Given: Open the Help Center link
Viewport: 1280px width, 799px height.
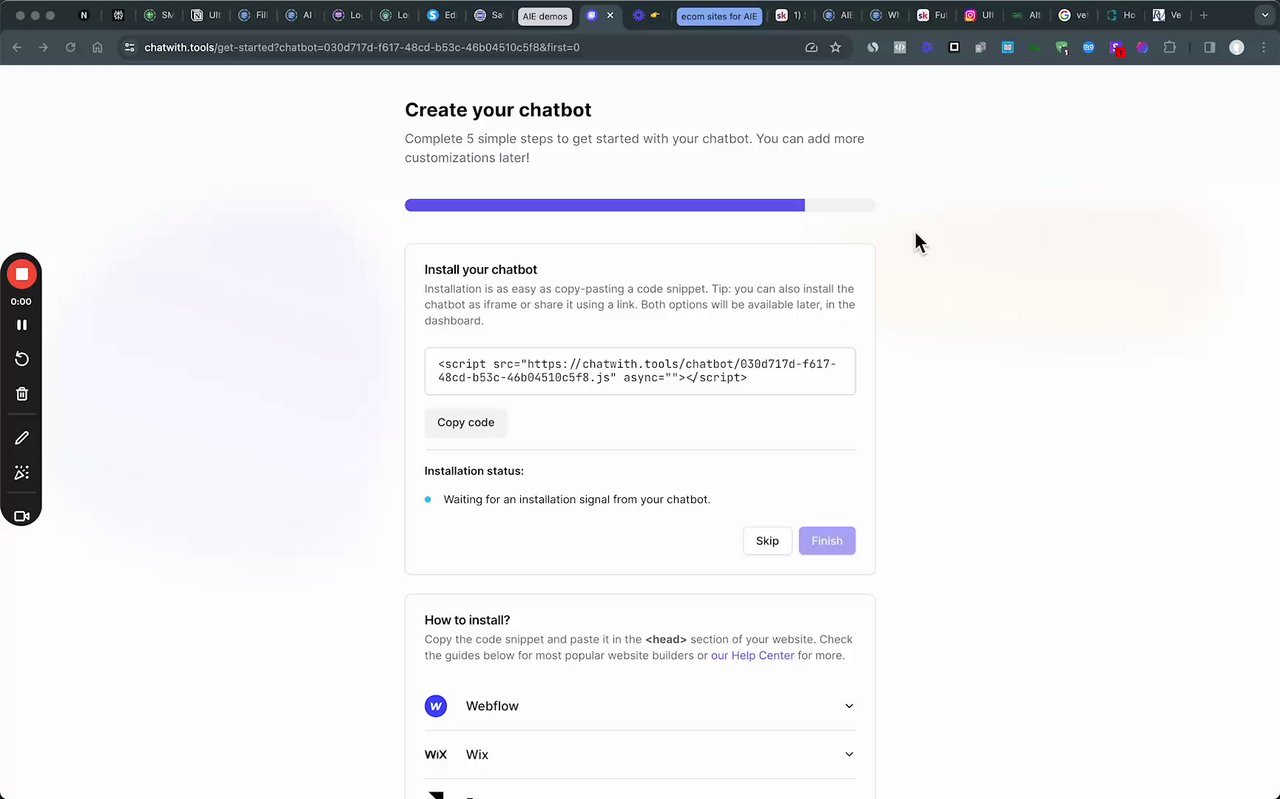Looking at the screenshot, I should click(752, 656).
